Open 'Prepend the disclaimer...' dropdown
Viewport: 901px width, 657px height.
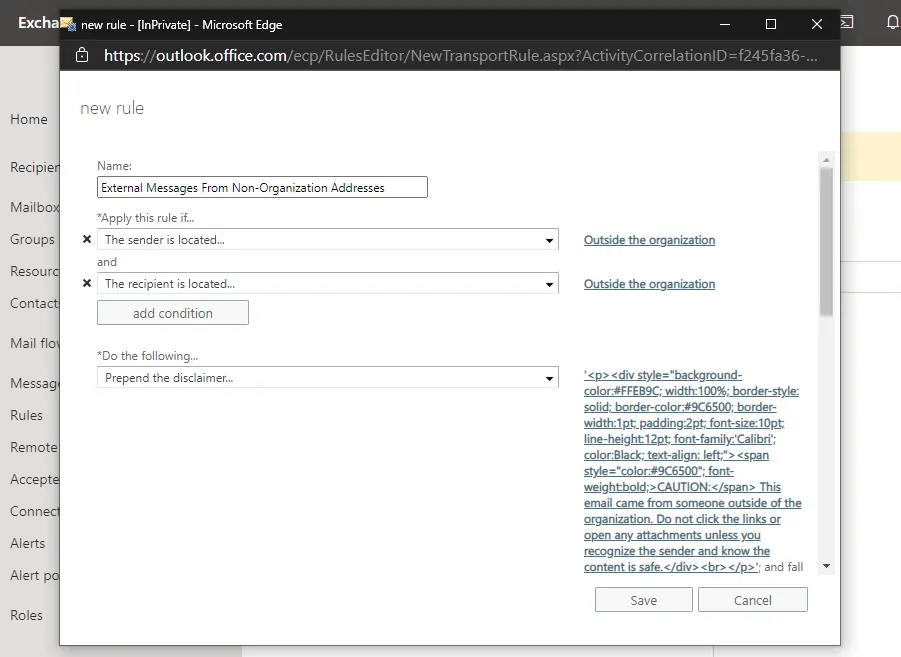coord(328,378)
